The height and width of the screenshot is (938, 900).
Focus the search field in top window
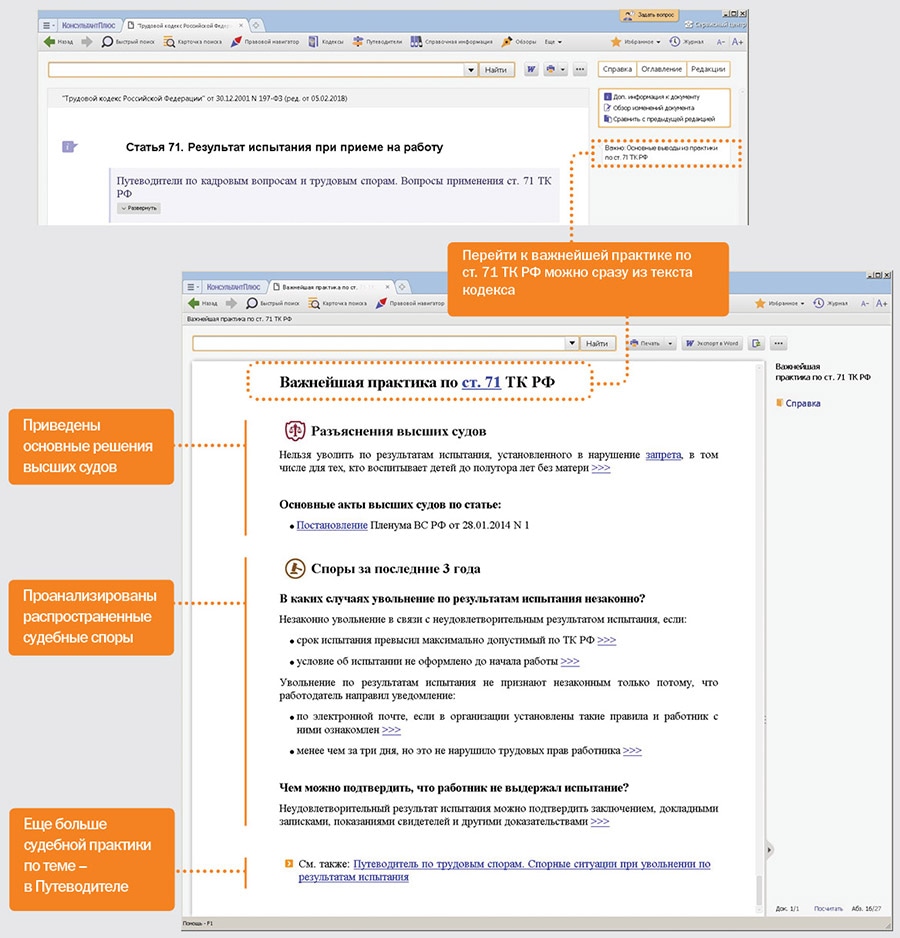click(x=257, y=70)
